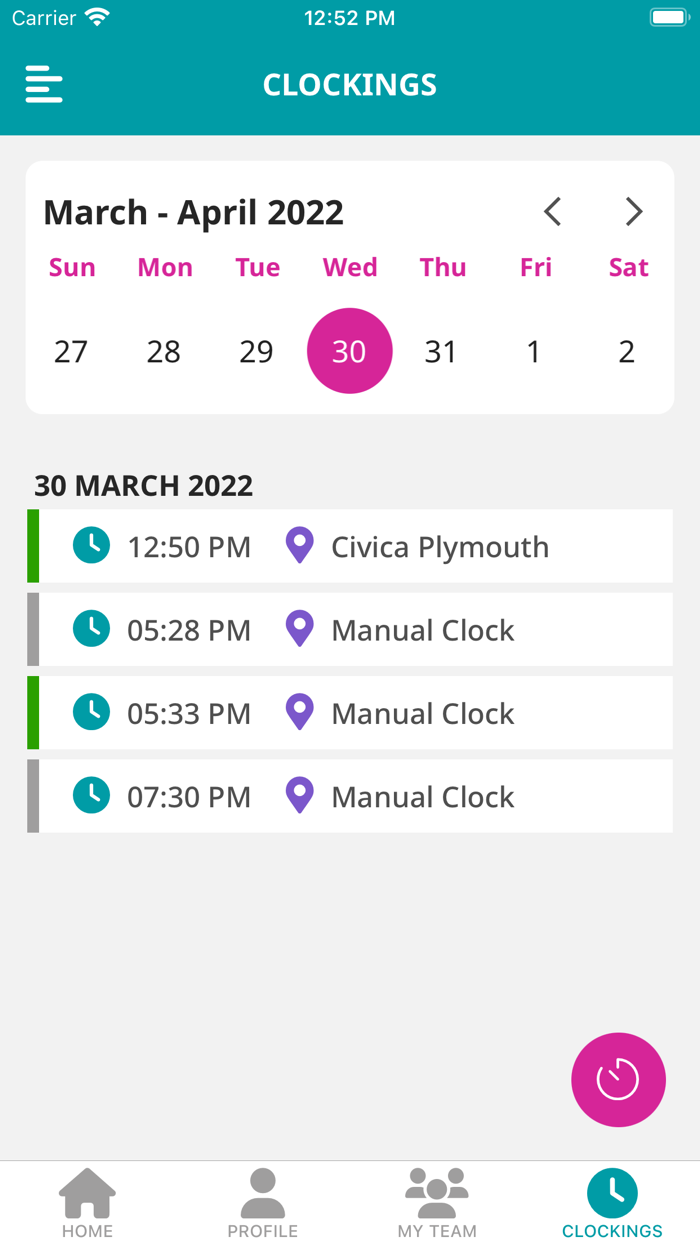Click the pink clock history floating button
This screenshot has width=700, height=1244.
(618, 1080)
